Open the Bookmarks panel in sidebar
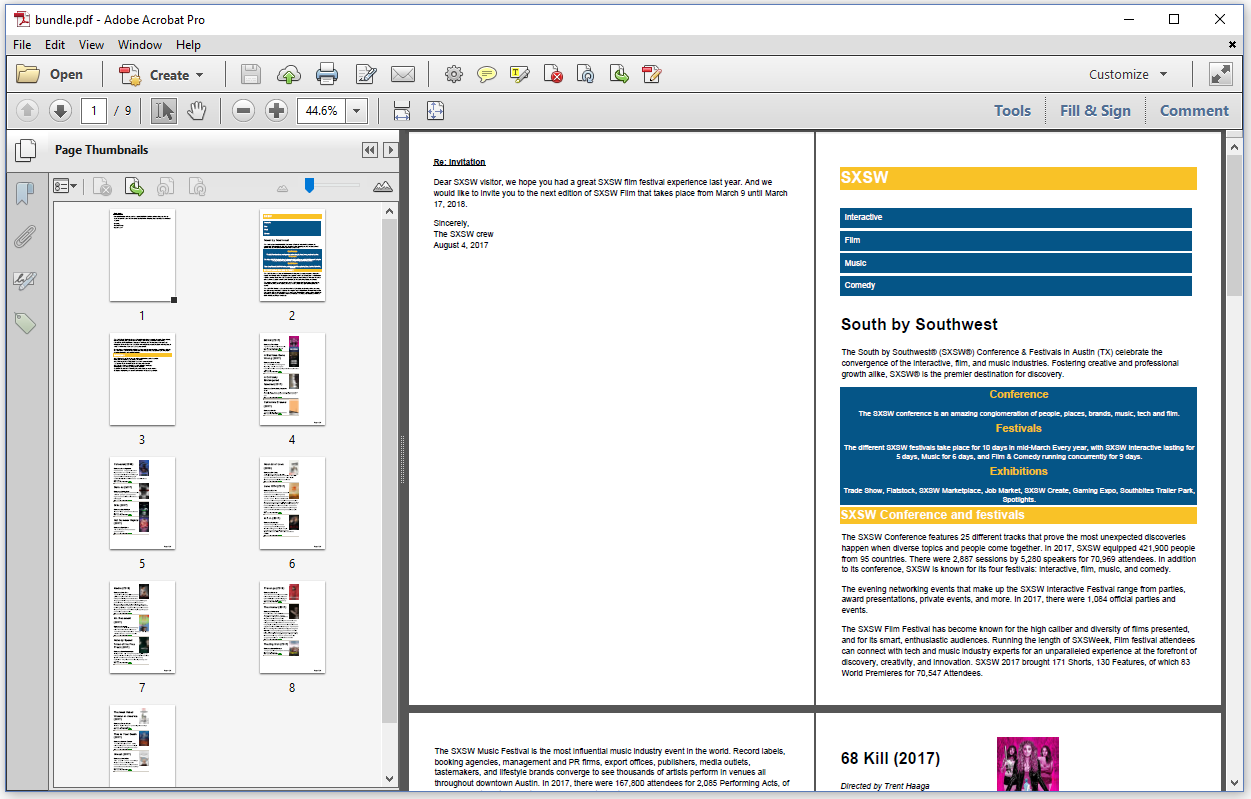This screenshot has height=799, width=1251. (25, 193)
